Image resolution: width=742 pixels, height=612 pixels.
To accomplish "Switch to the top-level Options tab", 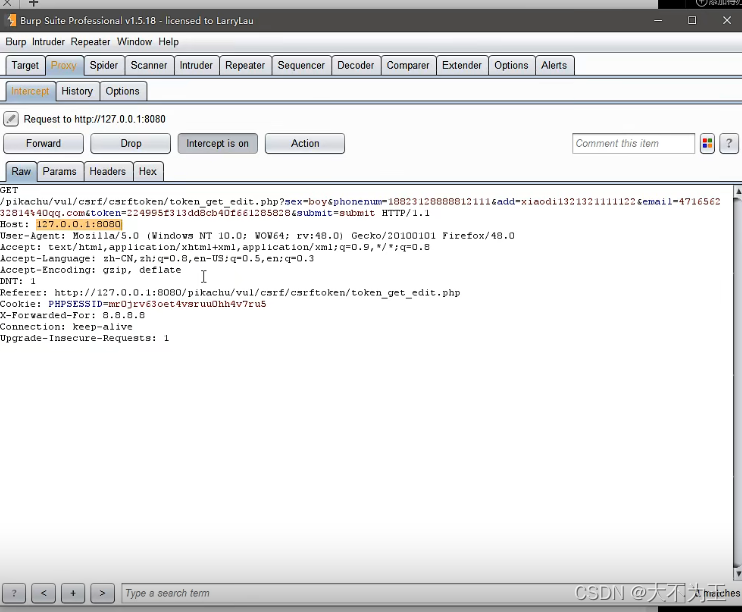I will pyautogui.click(x=511, y=65).
